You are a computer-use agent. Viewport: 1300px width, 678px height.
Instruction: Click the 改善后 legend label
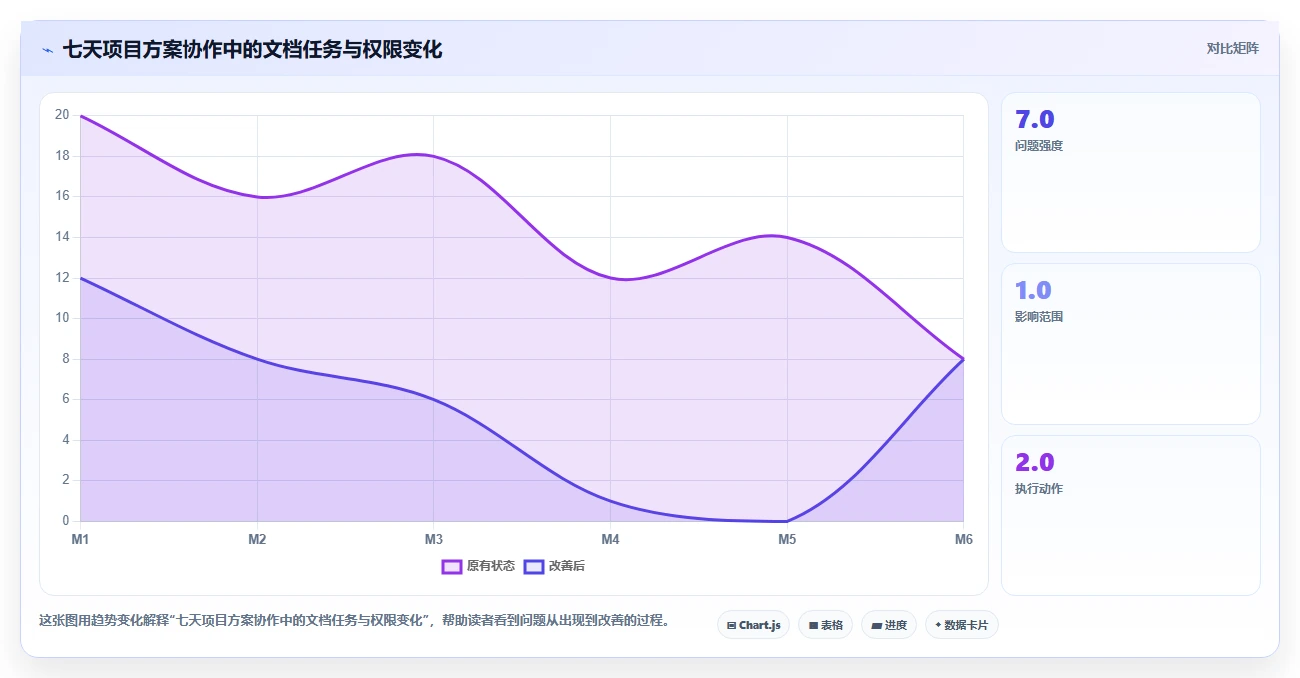[567, 566]
